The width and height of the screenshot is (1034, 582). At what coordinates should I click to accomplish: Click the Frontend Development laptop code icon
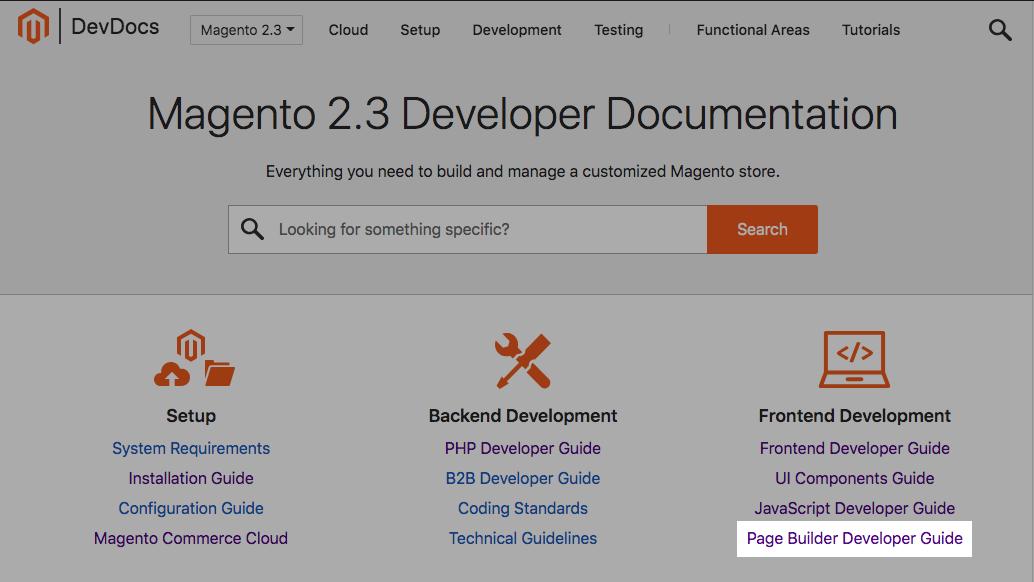click(x=855, y=359)
